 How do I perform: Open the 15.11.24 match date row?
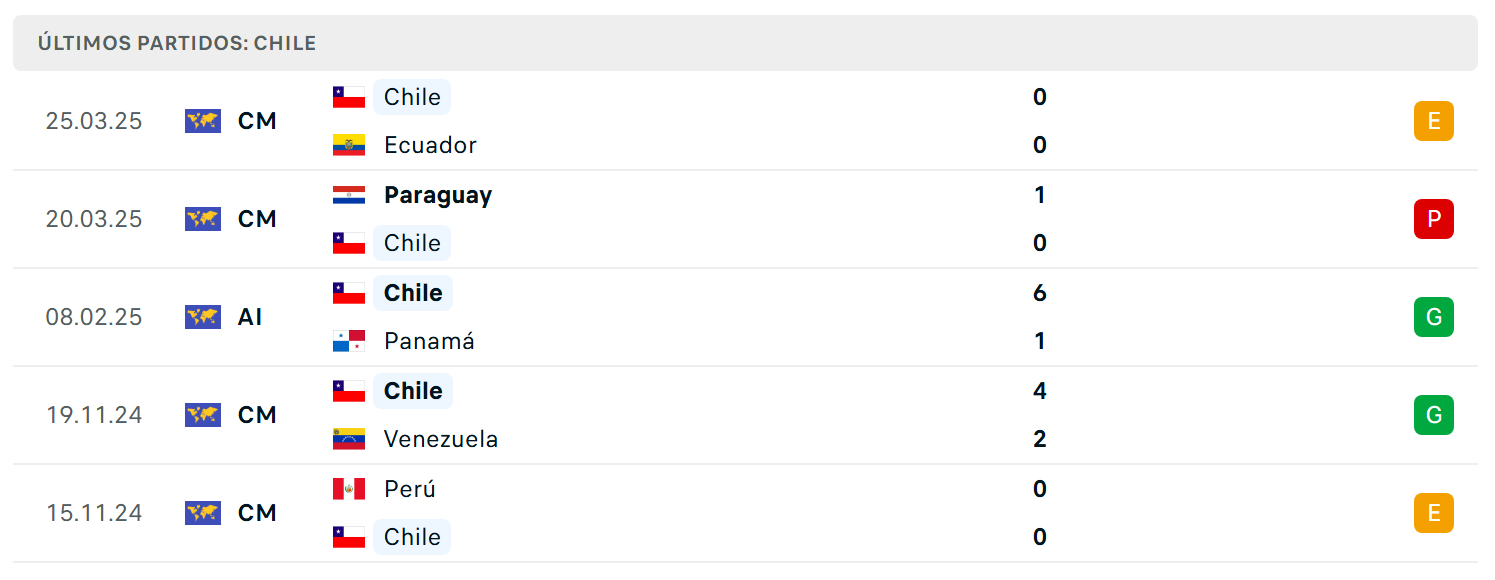click(745, 513)
